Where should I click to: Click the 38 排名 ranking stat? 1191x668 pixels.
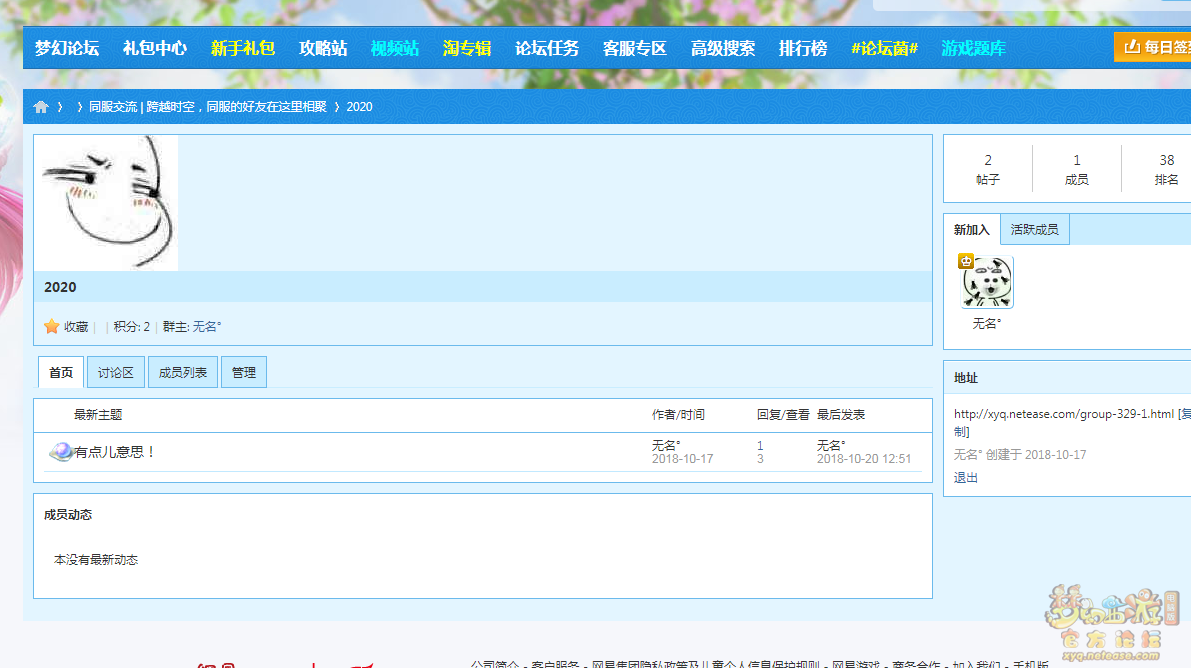(1167, 169)
